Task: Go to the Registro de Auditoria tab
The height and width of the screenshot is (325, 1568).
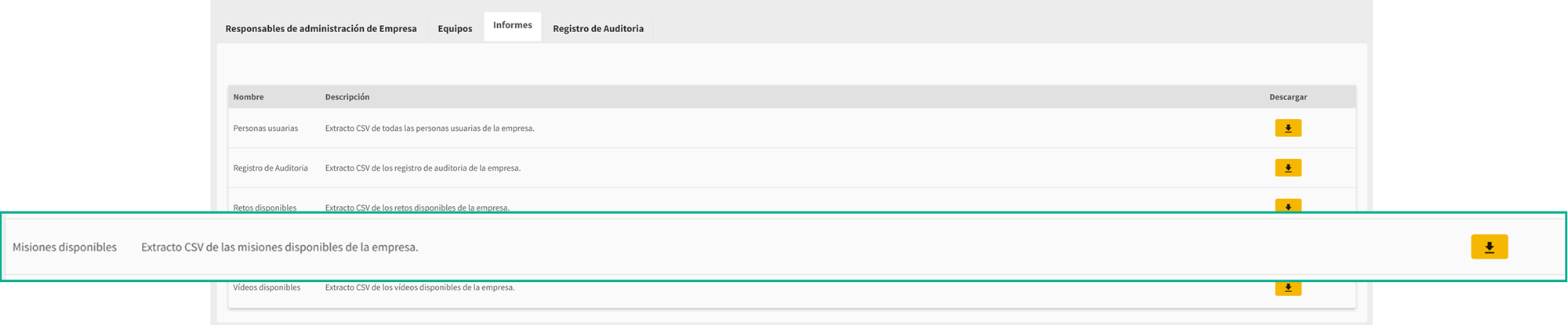Action: pos(598,28)
